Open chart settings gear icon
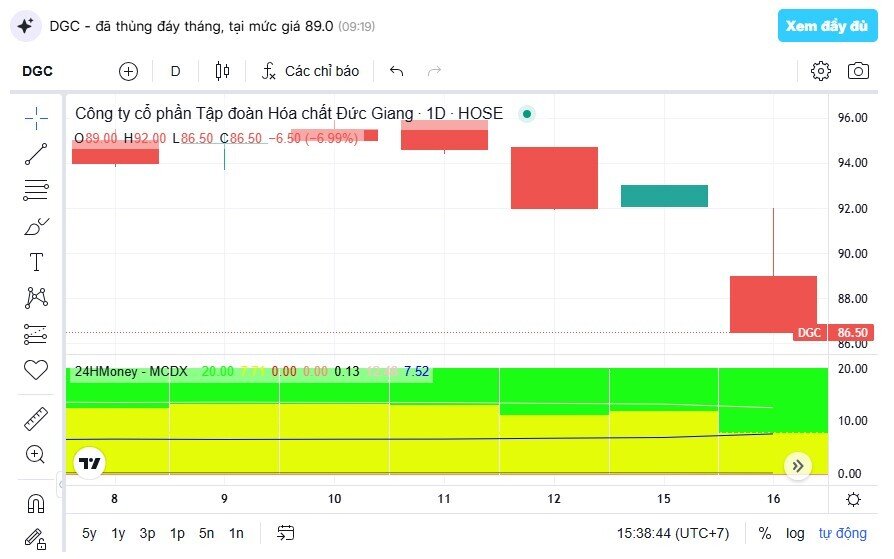 (820, 71)
